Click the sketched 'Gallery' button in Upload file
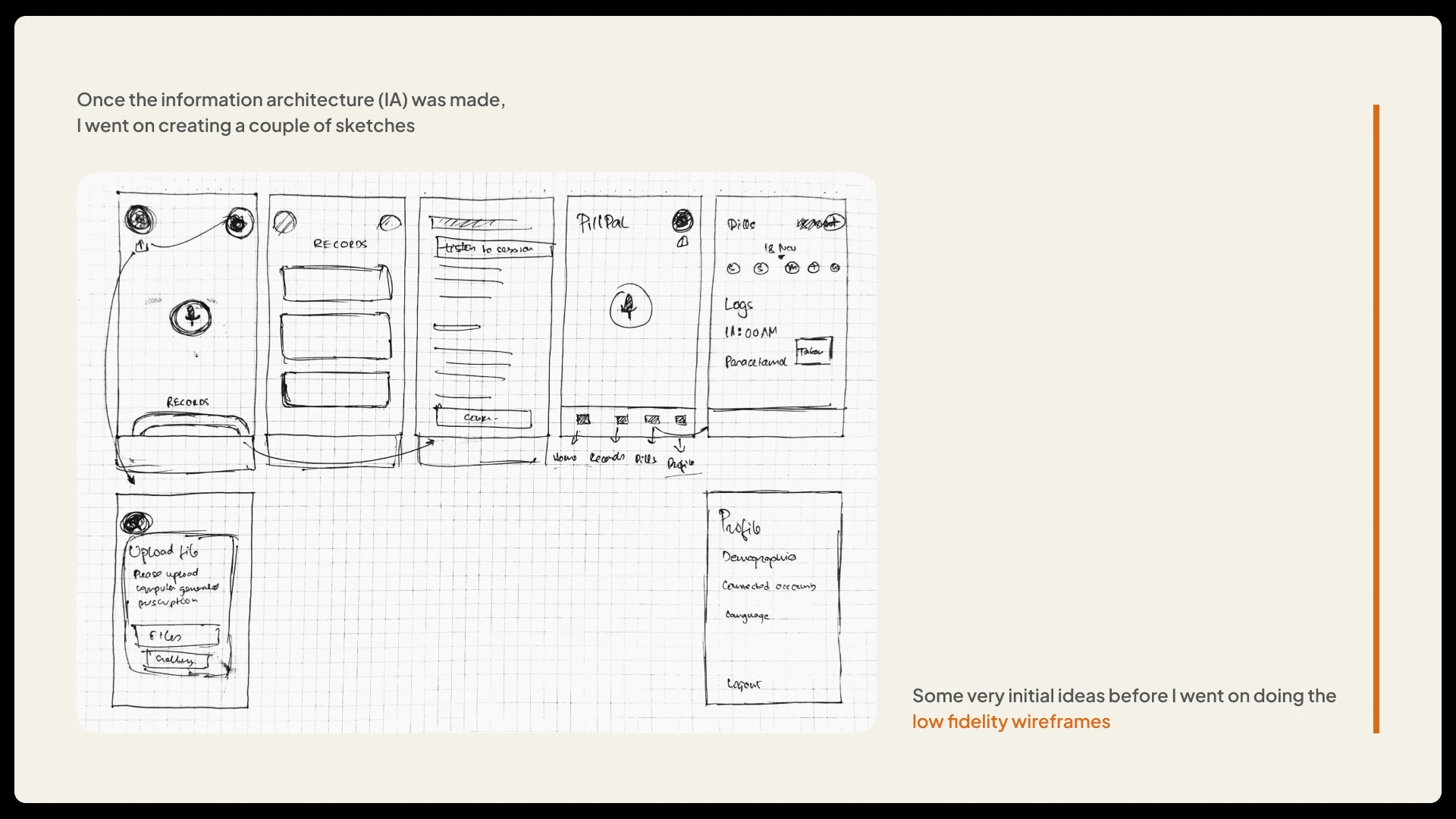Image resolution: width=1456 pixels, height=819 pixels. [177, 660]
